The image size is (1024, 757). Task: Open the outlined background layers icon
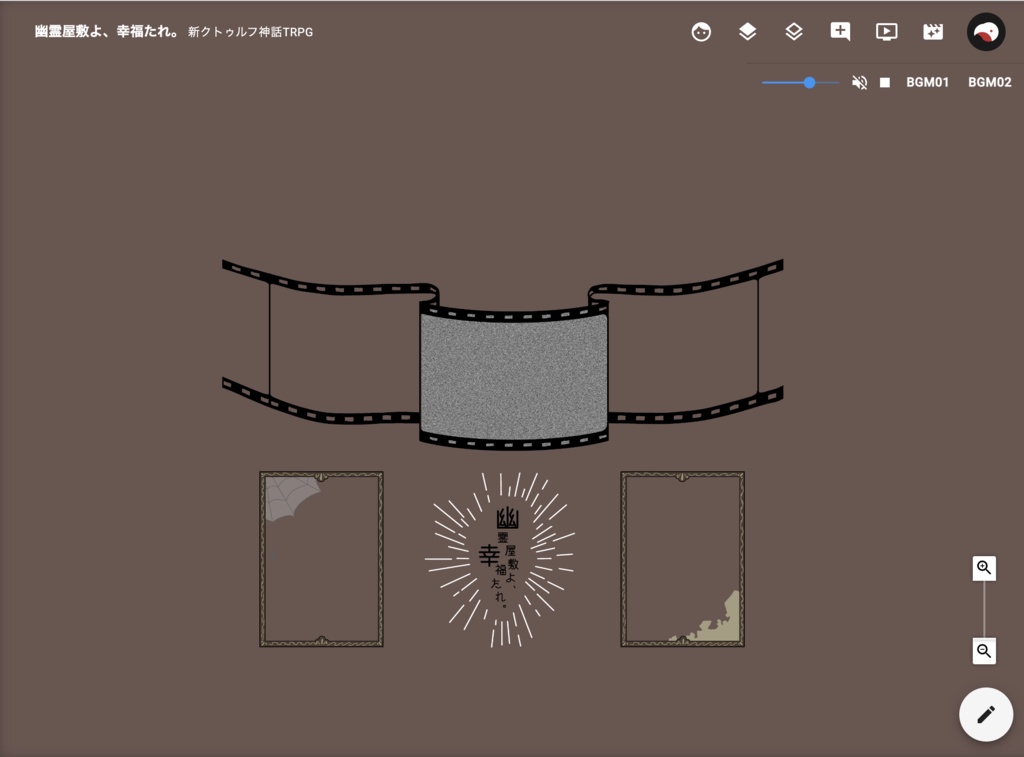click(793, 31)
